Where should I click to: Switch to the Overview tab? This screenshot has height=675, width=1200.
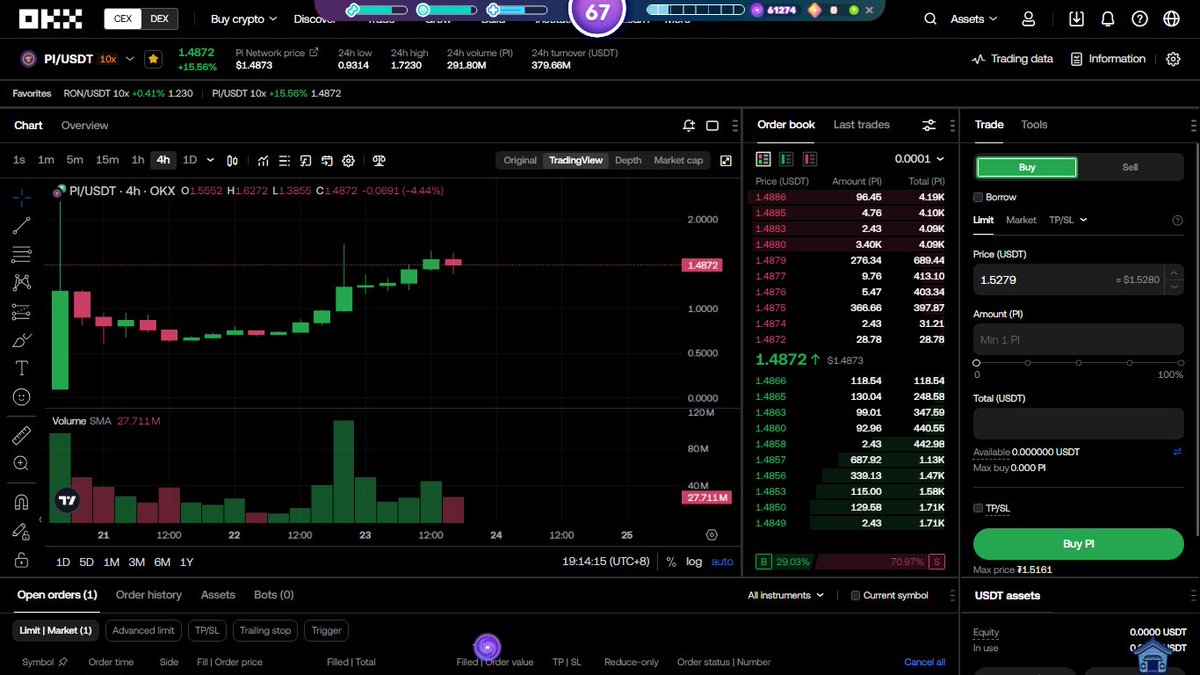pos(85,125)
